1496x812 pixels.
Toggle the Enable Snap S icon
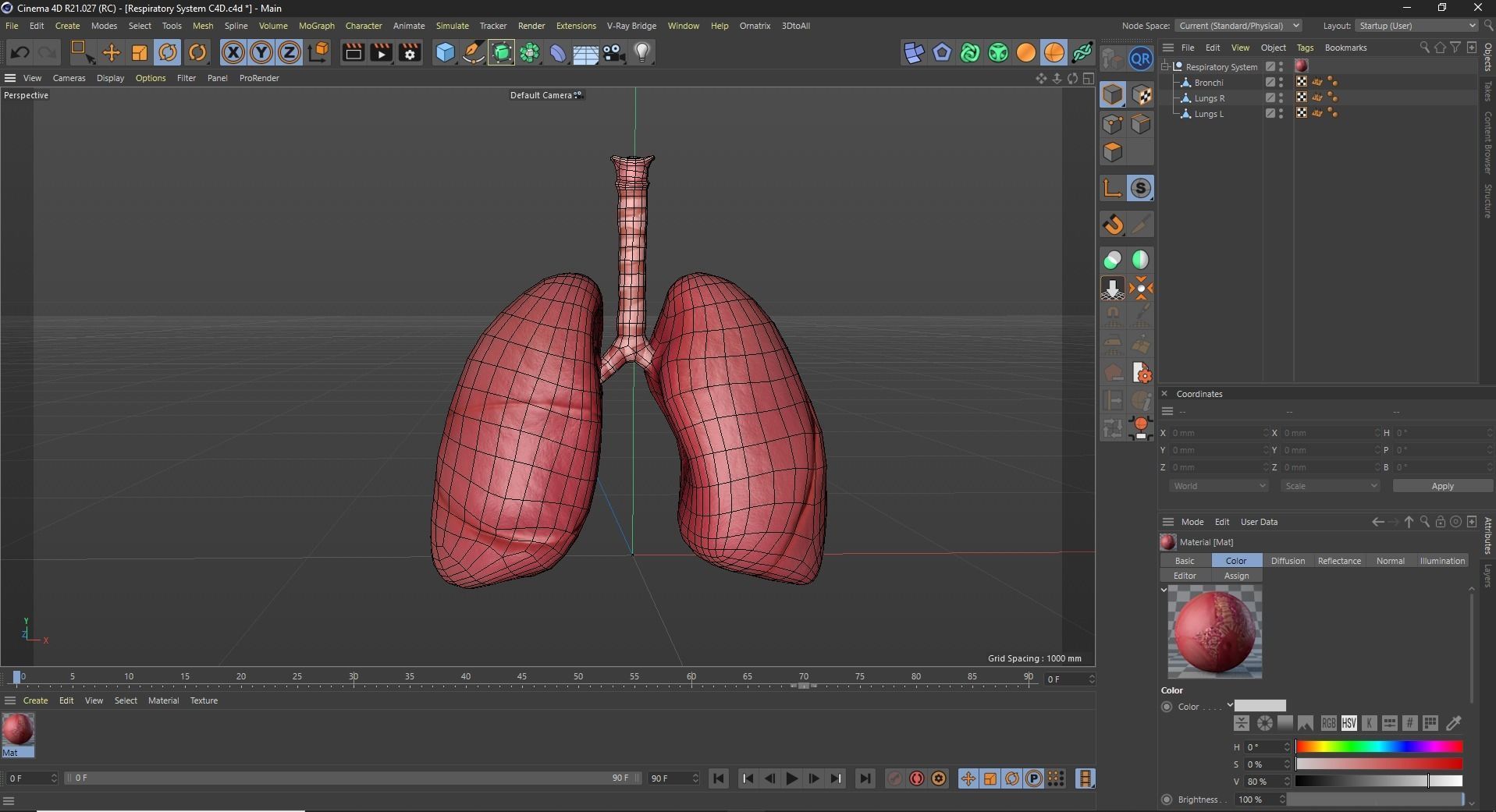(1141, 189)
